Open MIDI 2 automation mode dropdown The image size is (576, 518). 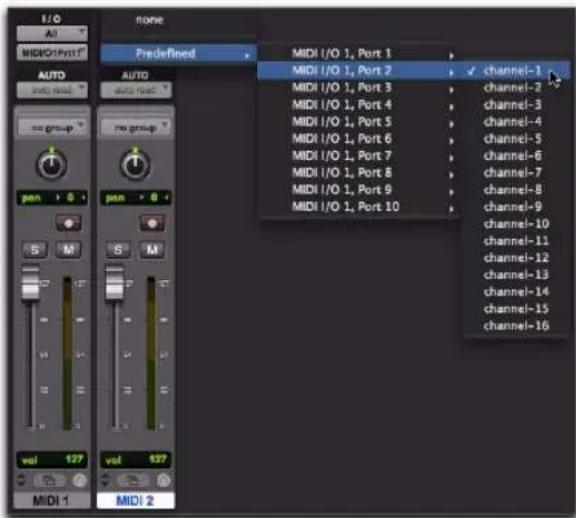pos(136,90)
